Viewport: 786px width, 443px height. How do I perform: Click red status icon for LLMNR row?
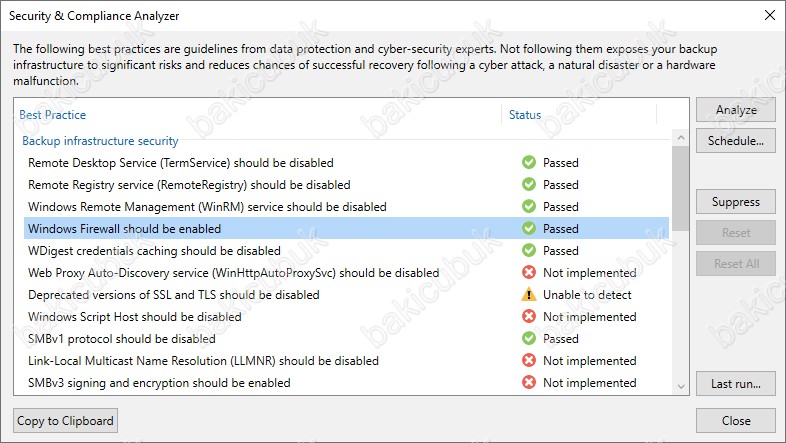click(528, 361)
